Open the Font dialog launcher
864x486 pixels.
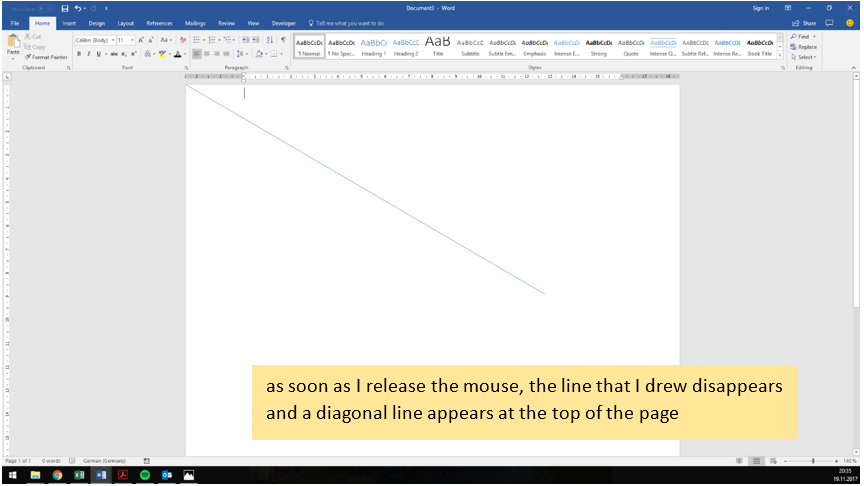coord(186,68)
